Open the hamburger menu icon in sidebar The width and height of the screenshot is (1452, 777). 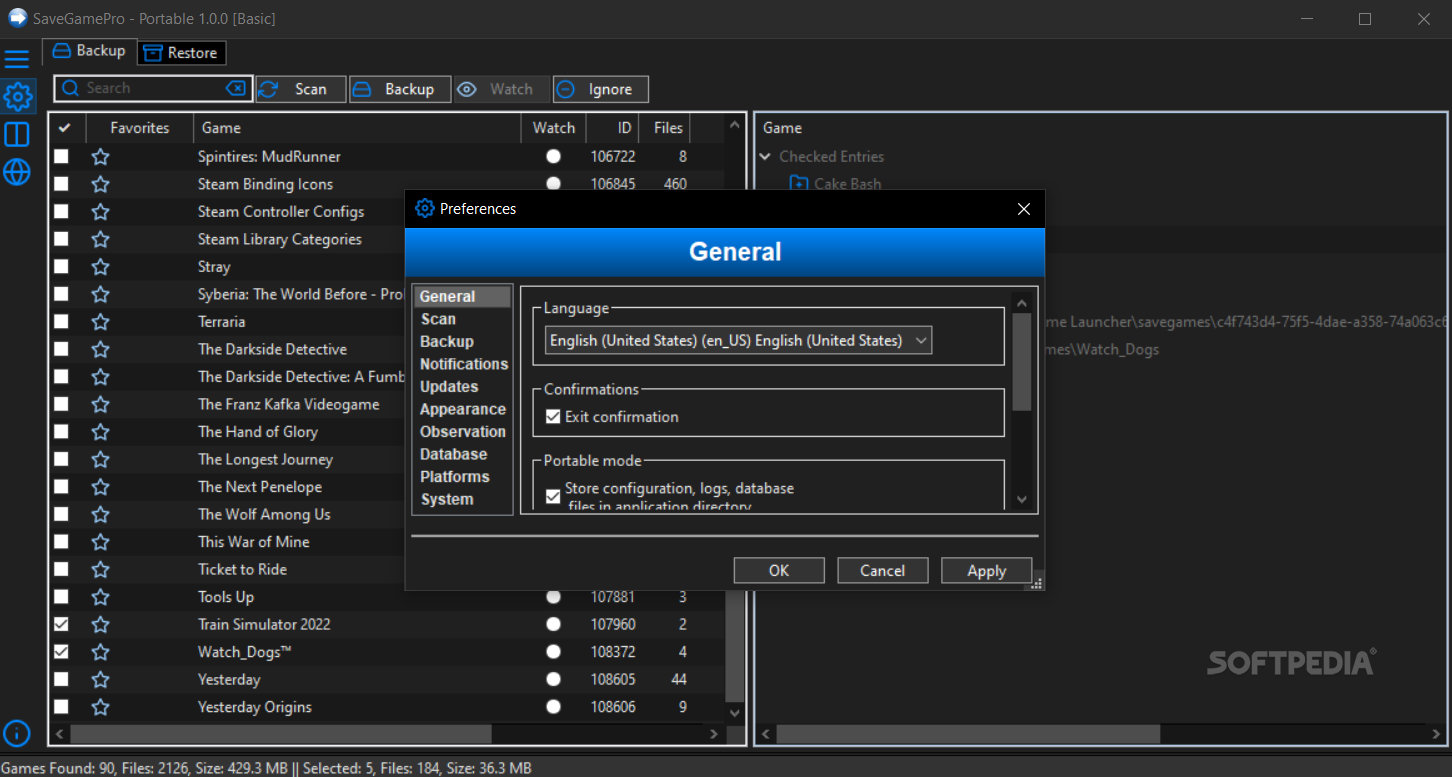pos(17,58)
